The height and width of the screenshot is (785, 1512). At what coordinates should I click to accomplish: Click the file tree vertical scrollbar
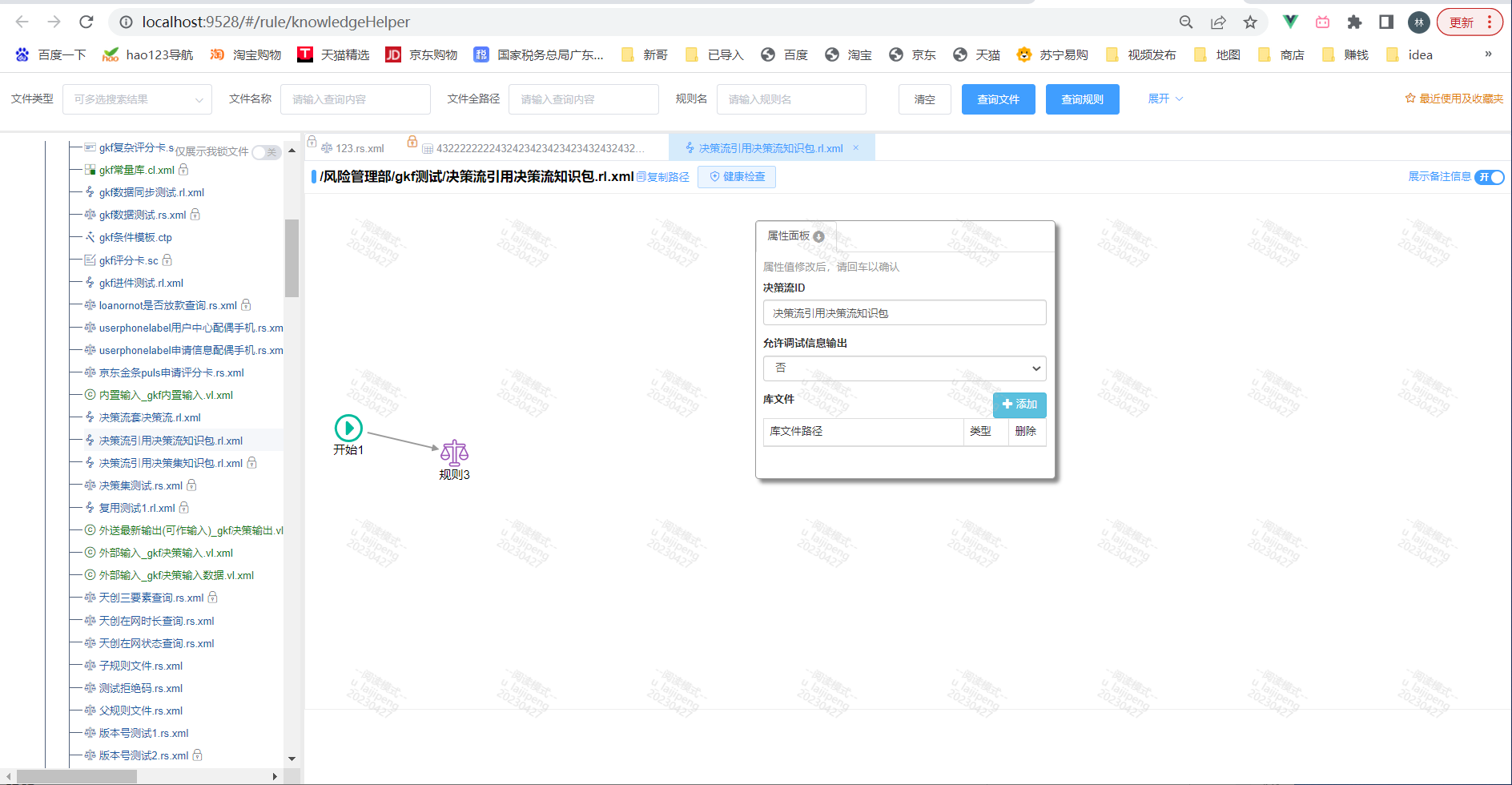[x=292, y=258]
